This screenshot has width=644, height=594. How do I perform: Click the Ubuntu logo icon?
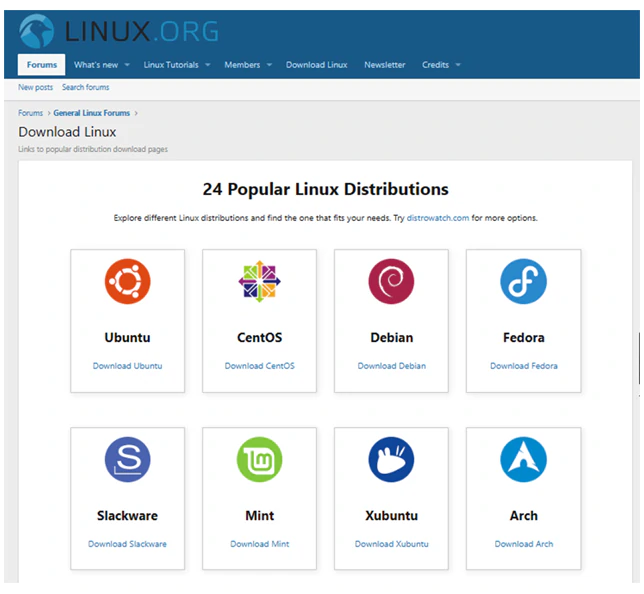point(127,281)
